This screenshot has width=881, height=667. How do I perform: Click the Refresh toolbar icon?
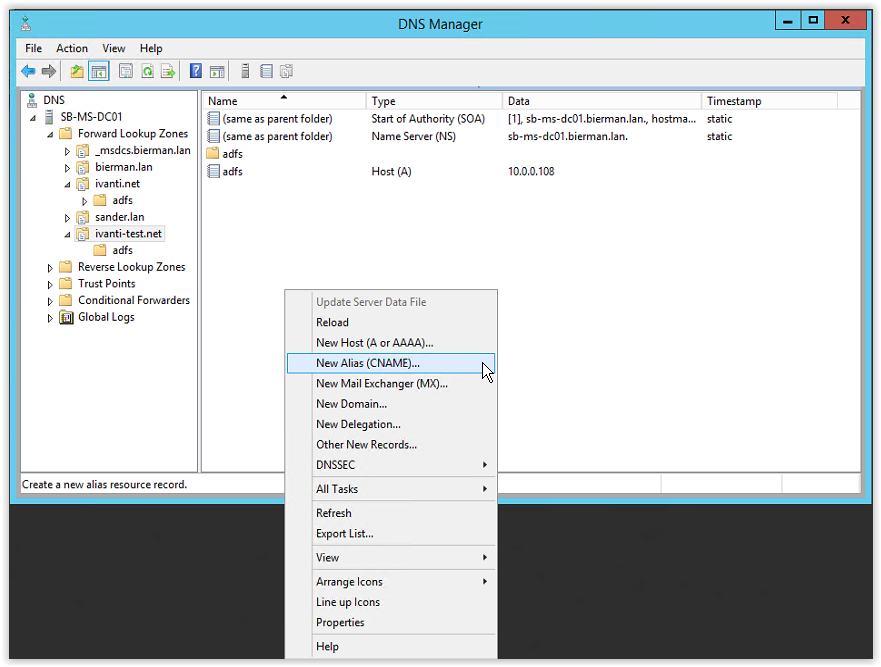[147, 71]
